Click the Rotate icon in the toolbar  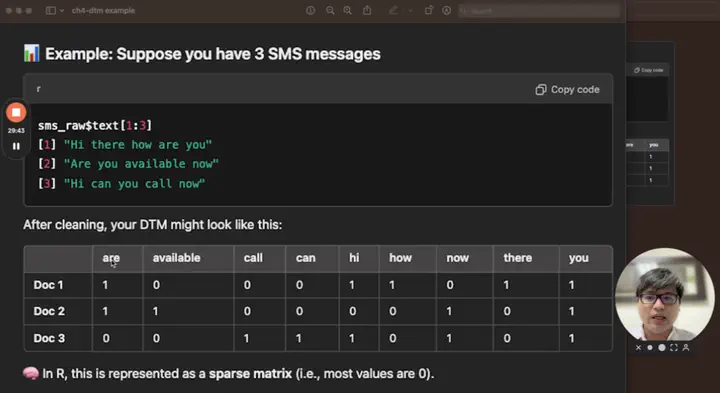428,10
